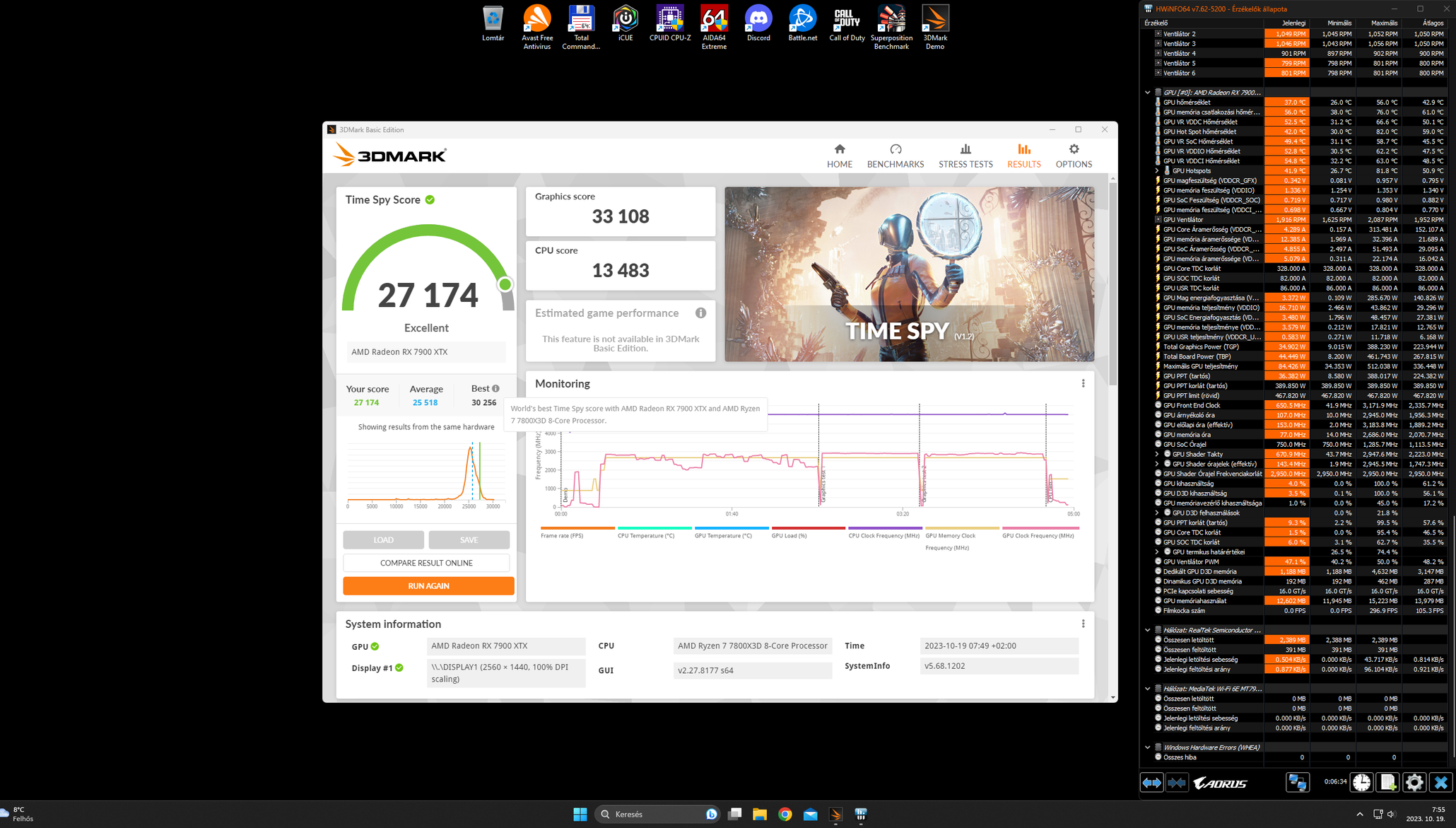The height and width of the screenshot is (828, 1456).
Task: Click the HWiNFO icon in the taskbar
Action: 861,815
